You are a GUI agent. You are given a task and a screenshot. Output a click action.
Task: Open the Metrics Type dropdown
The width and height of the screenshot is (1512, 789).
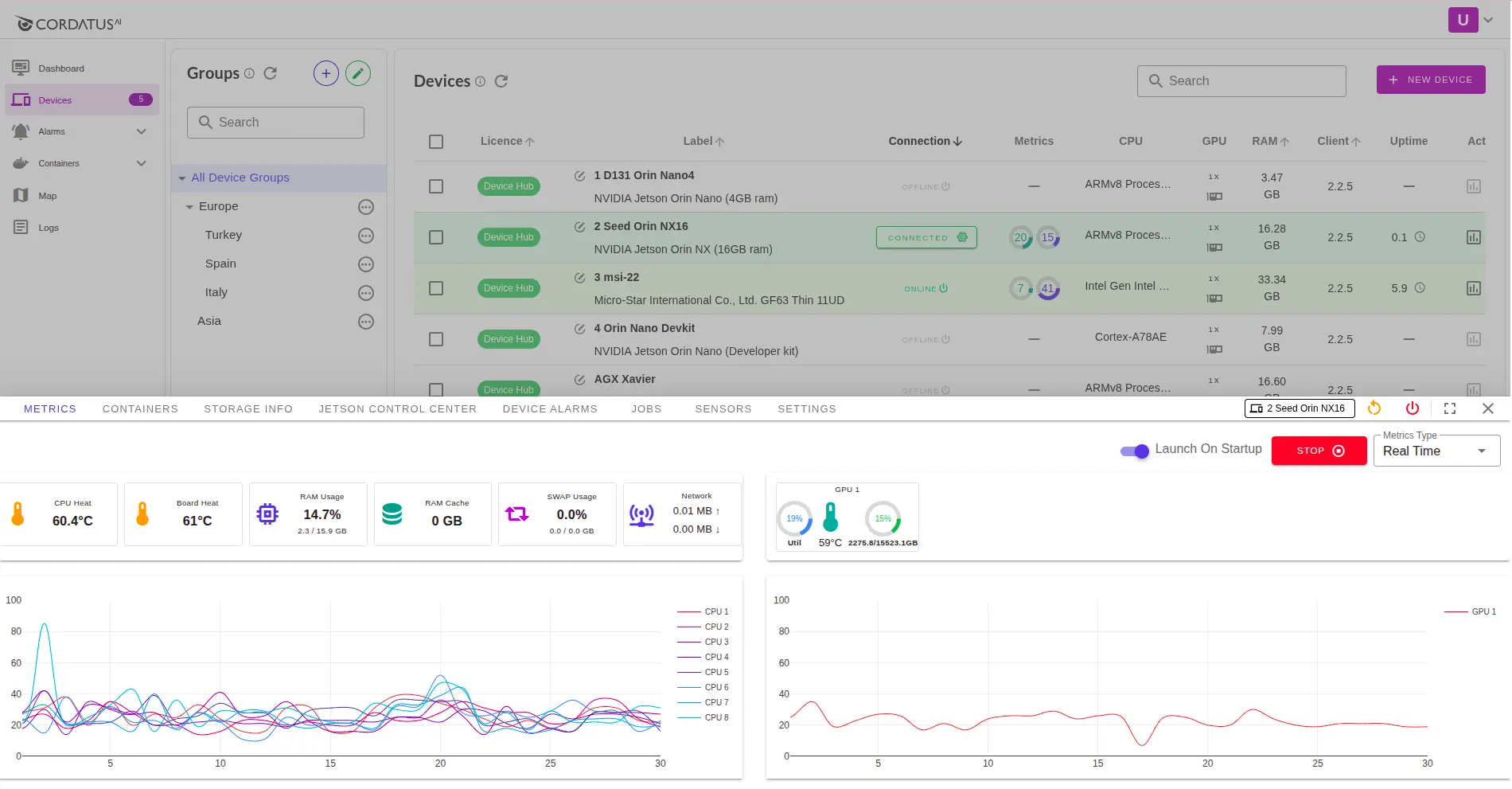[1436, 451]
